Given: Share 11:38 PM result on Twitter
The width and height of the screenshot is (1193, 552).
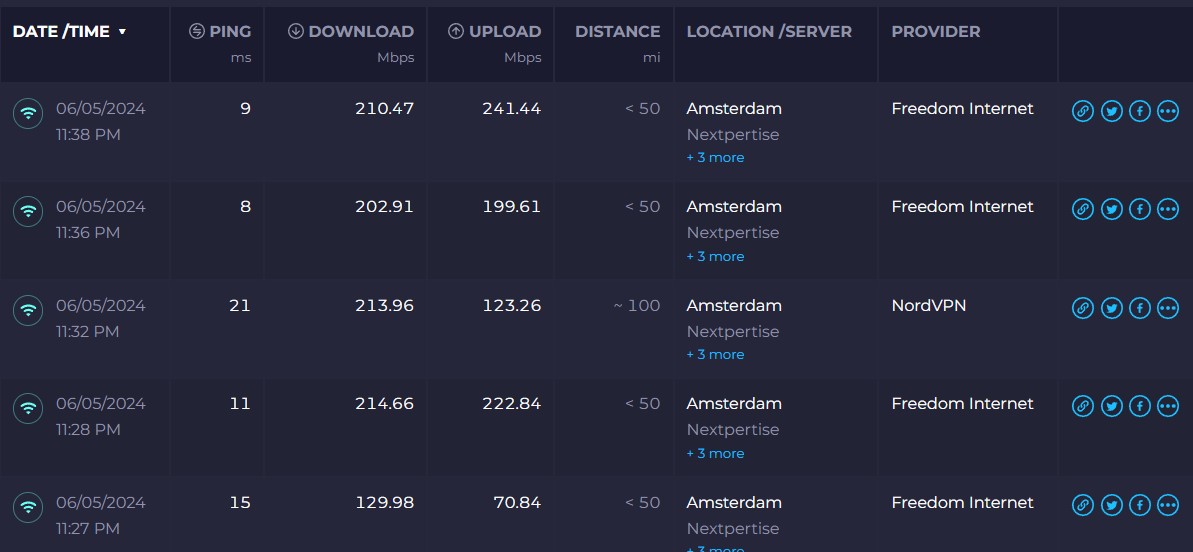Looking at the screenshot, I should coord(1111,111).
